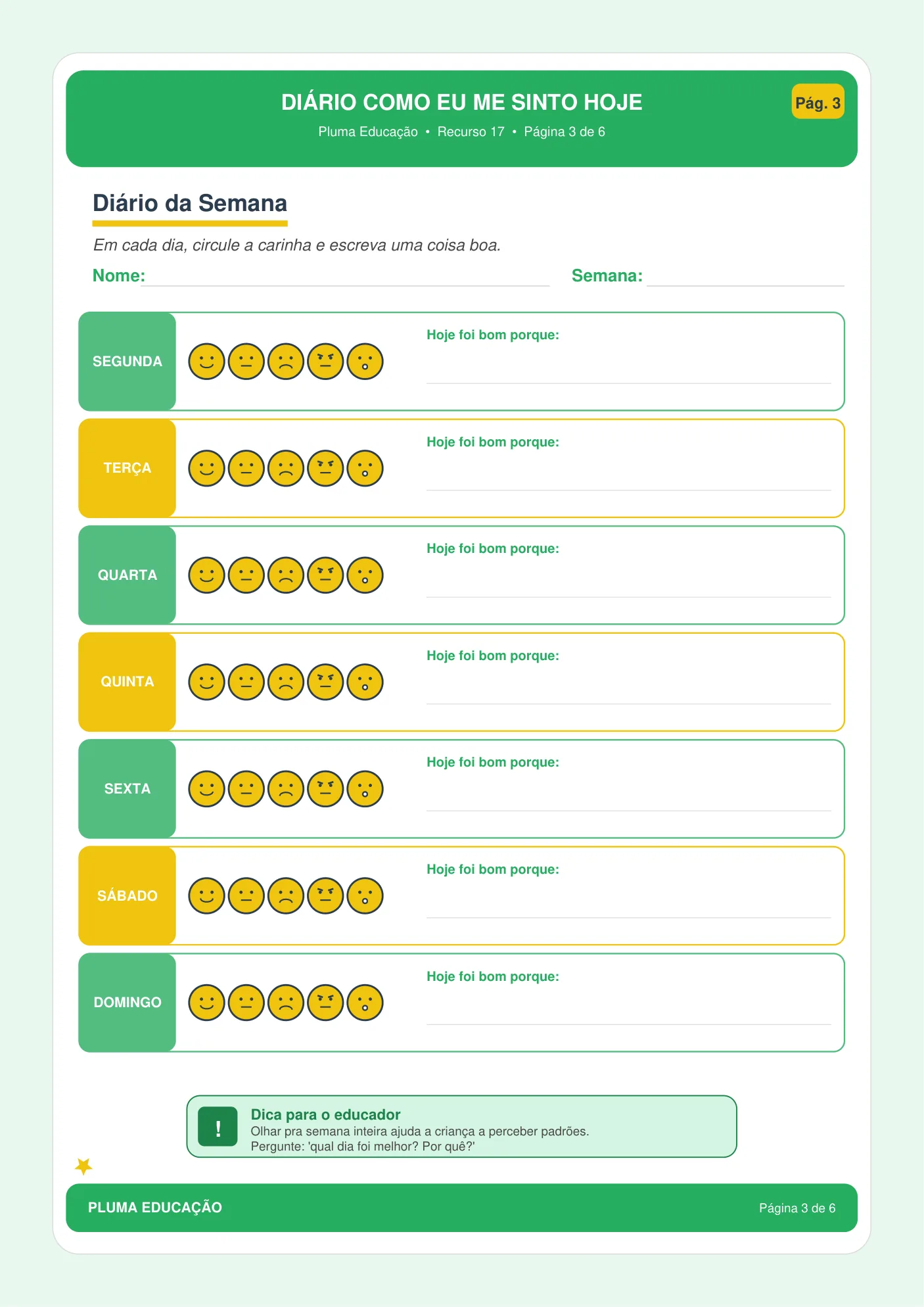
Task: Select the angry face for Segunda
Action: click(x=325, y=362)
